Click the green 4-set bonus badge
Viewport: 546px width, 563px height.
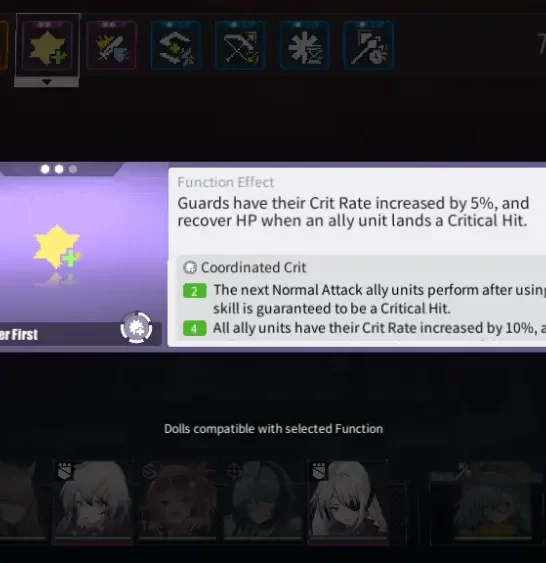coord(195,328)
